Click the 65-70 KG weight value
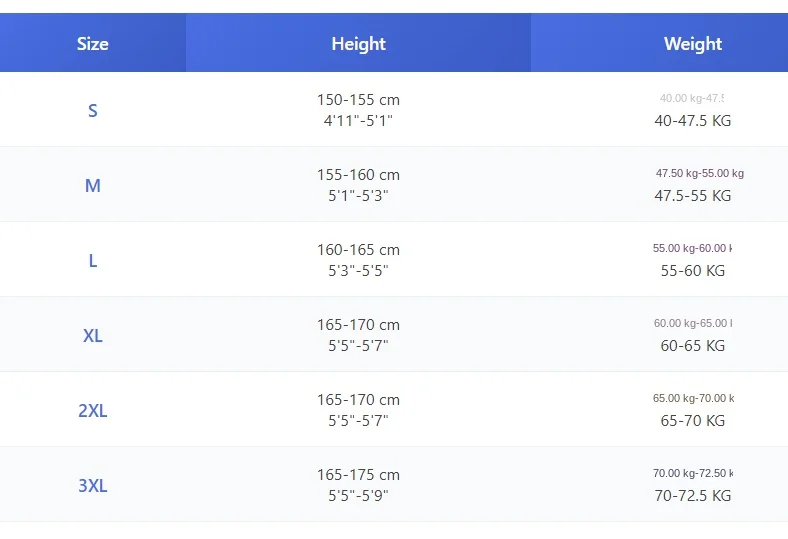The image size is (788, 539). pos(692,421)
